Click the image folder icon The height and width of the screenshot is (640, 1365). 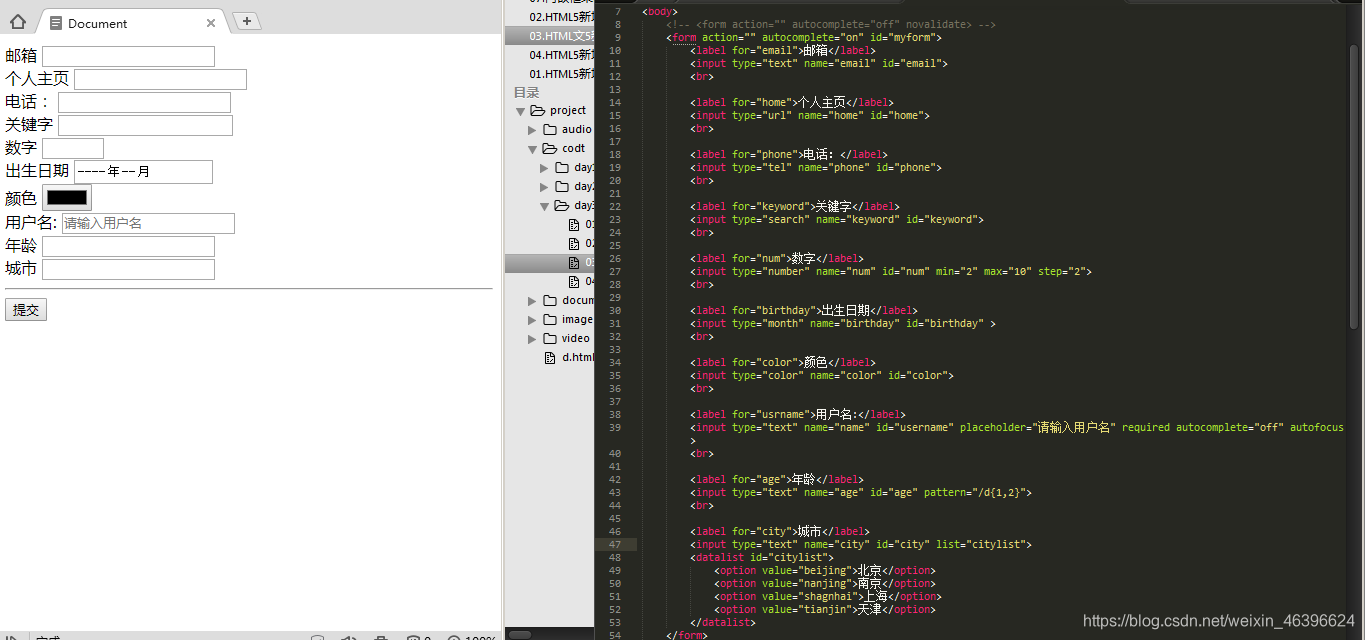[x=550, y=319]
